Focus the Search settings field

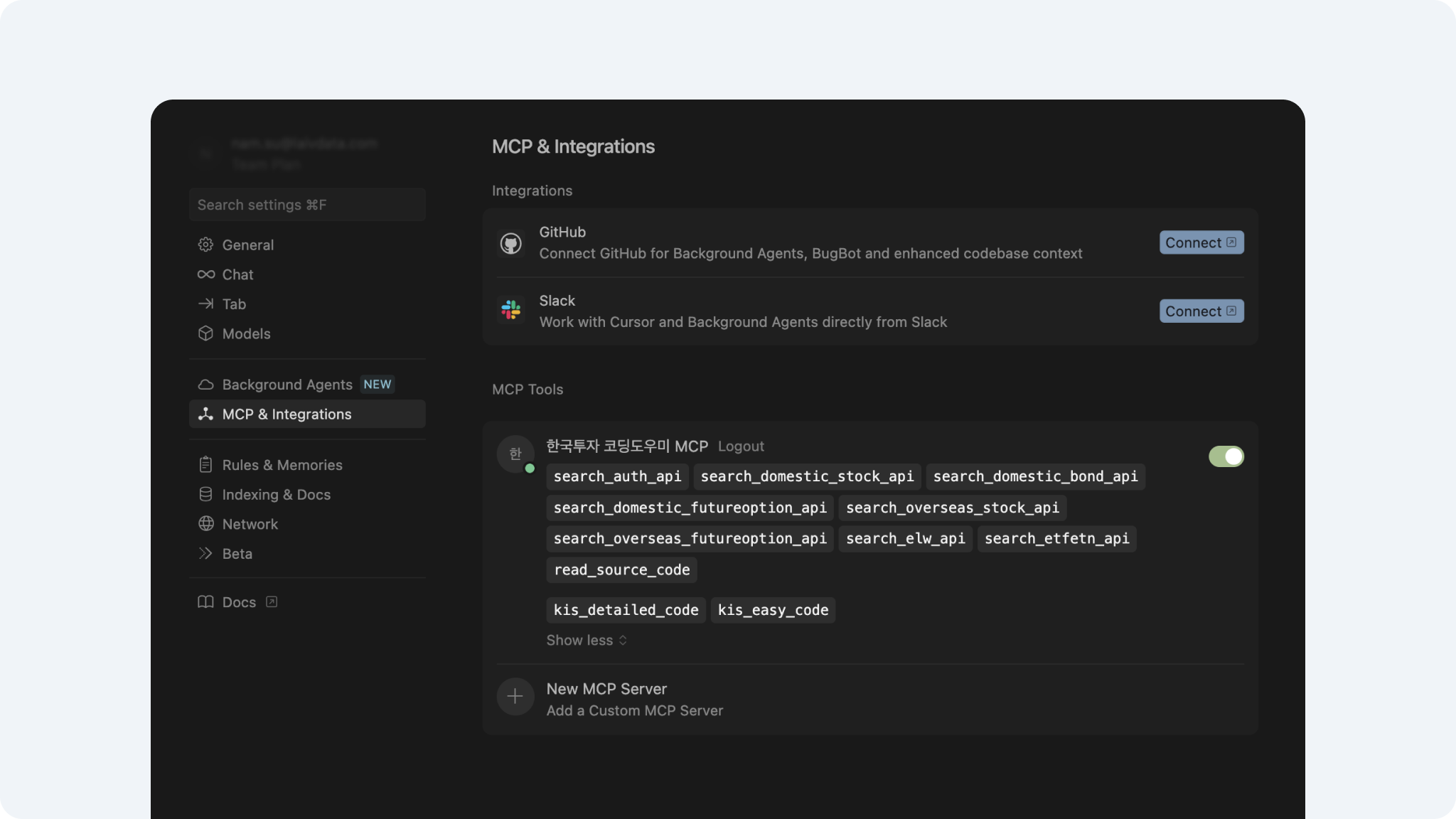point(307,205)
